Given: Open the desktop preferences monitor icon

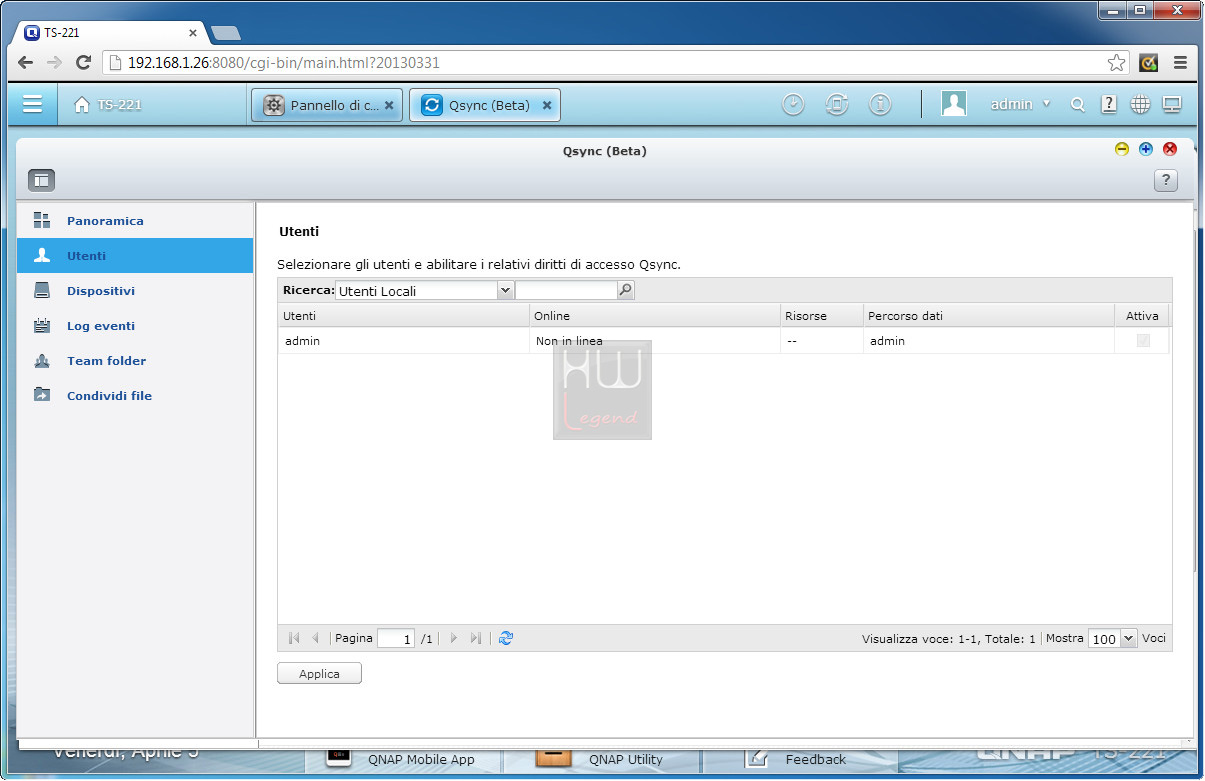Looking at the screenshot, I should [1172, 104].
